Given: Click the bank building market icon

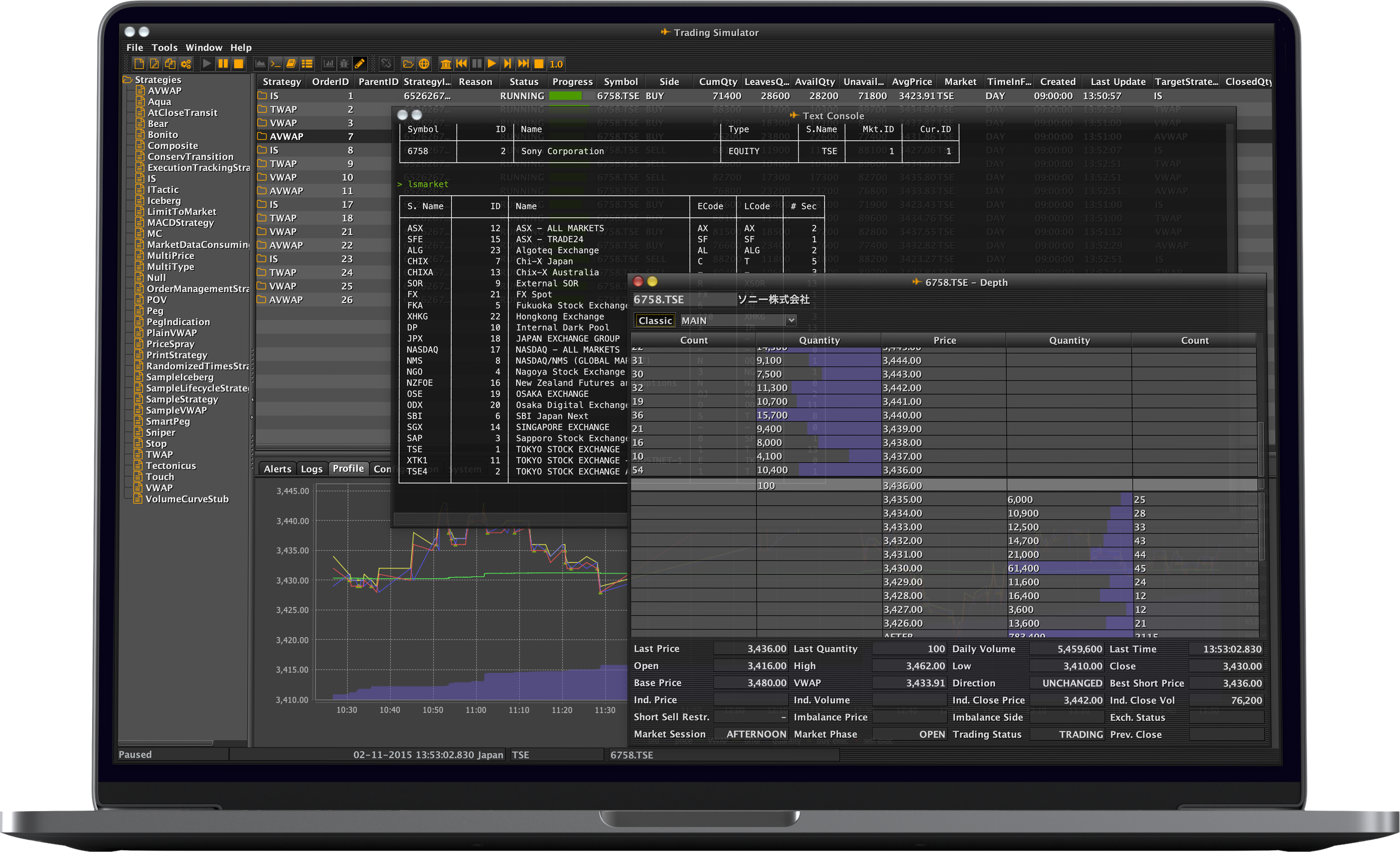Looking at the screenshot, I should point(446,64).
